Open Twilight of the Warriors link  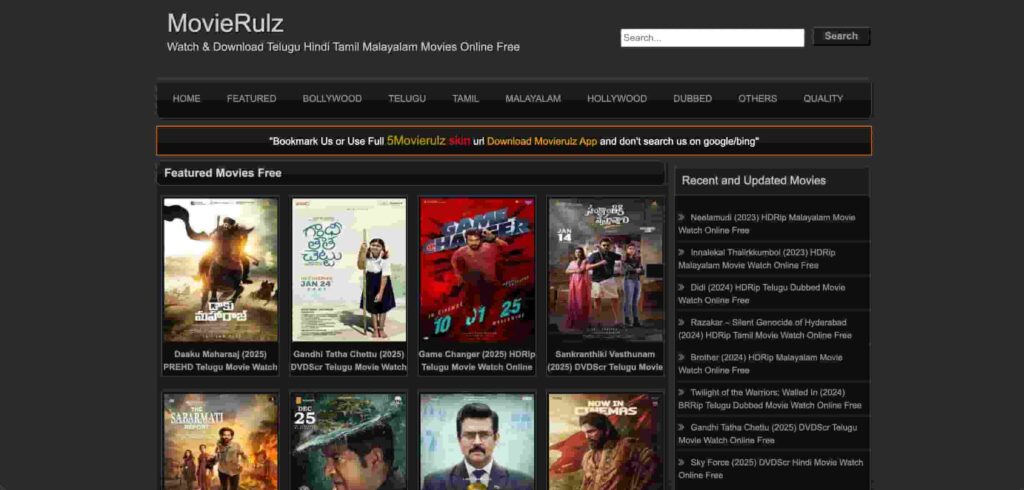[x=770, y=399]
